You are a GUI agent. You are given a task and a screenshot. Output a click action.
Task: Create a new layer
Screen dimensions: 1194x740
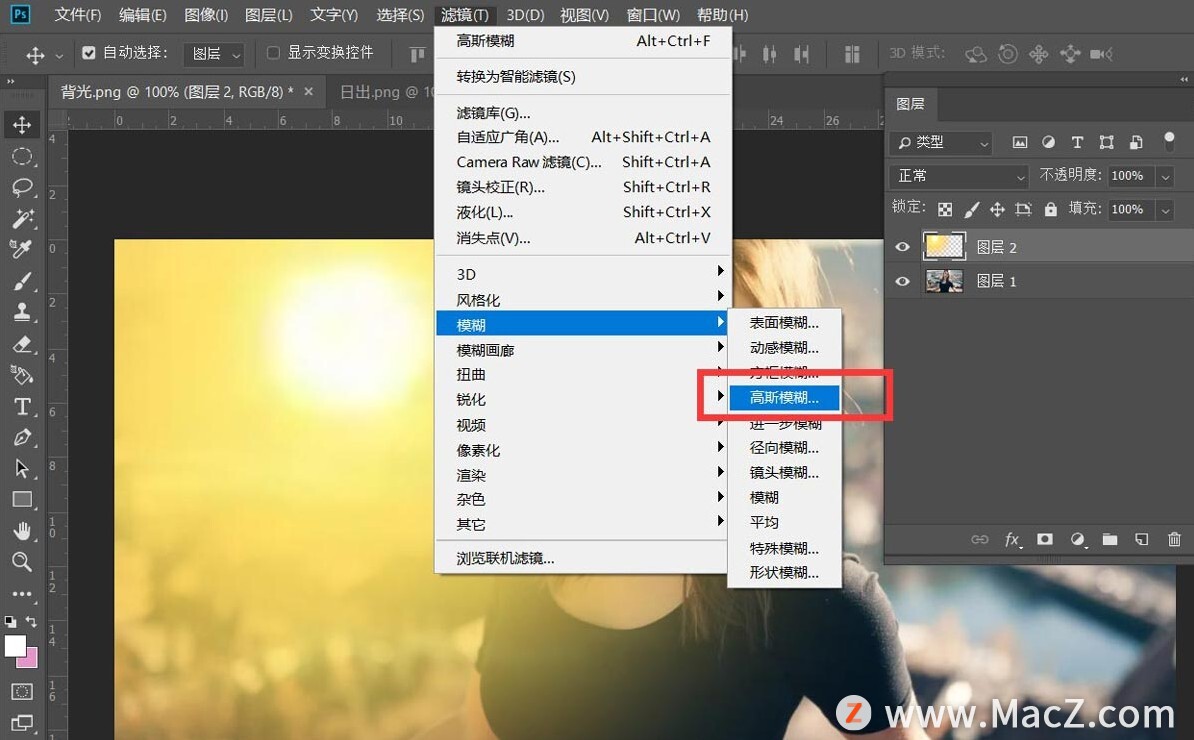point(1141,539)
